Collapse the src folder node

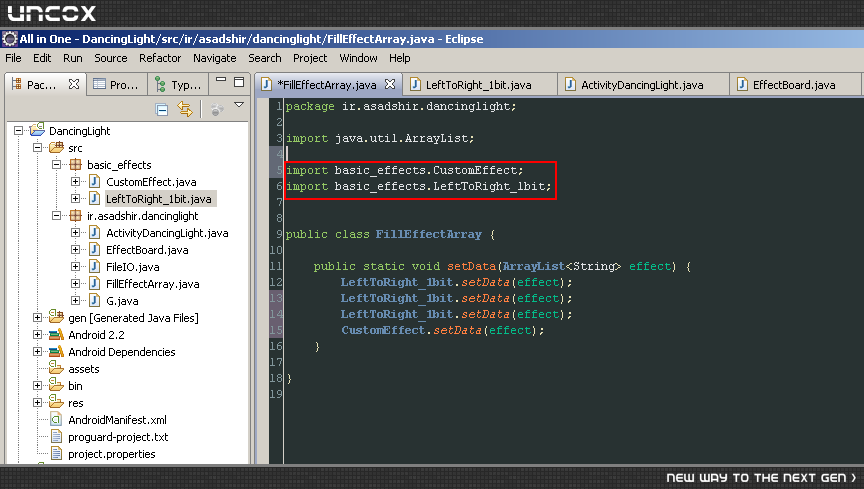click(37, 147)
